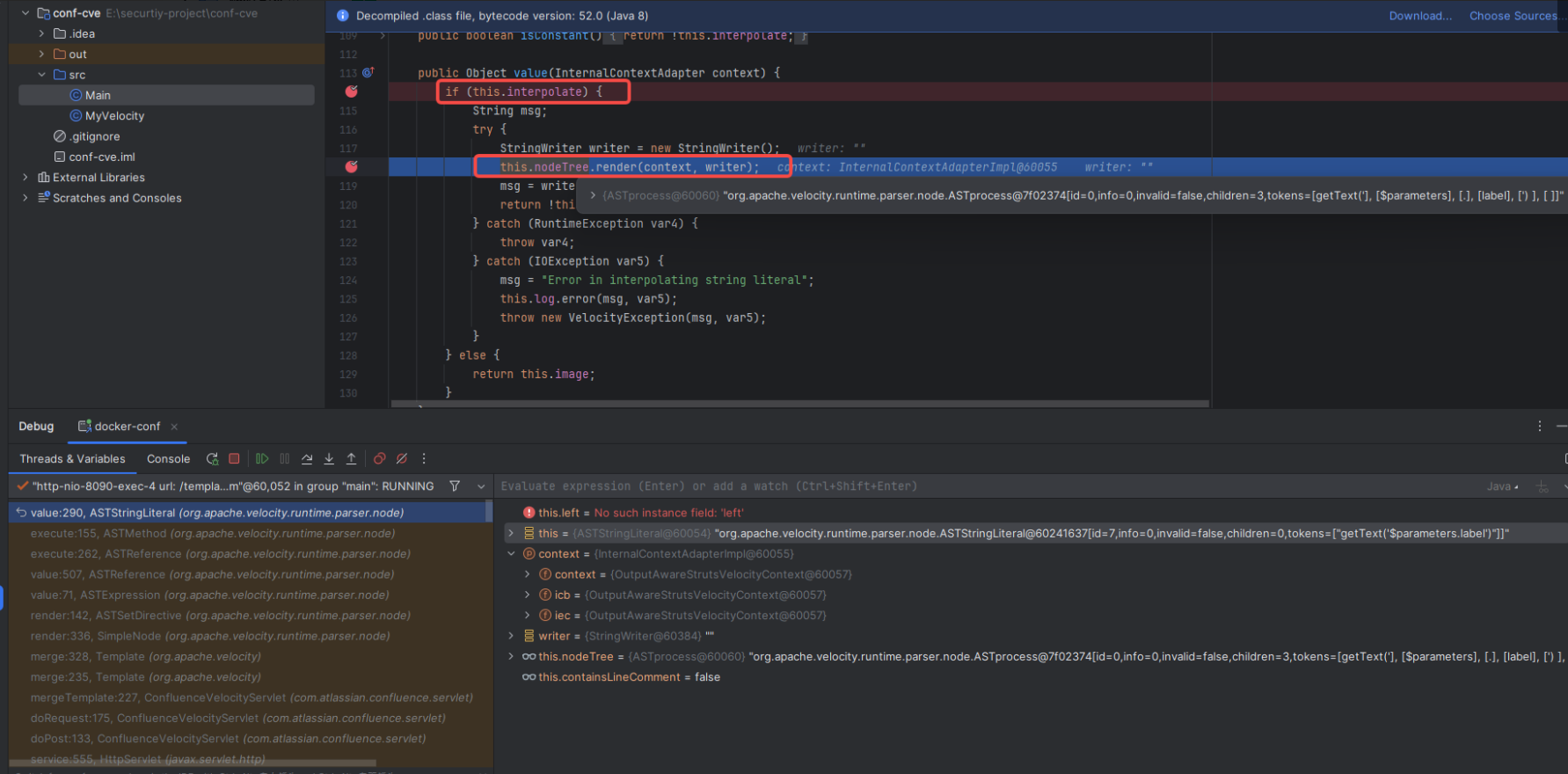Screen dimensions: 1568x774
Task: Expand the iec variable node
Action: pos(527,616)
